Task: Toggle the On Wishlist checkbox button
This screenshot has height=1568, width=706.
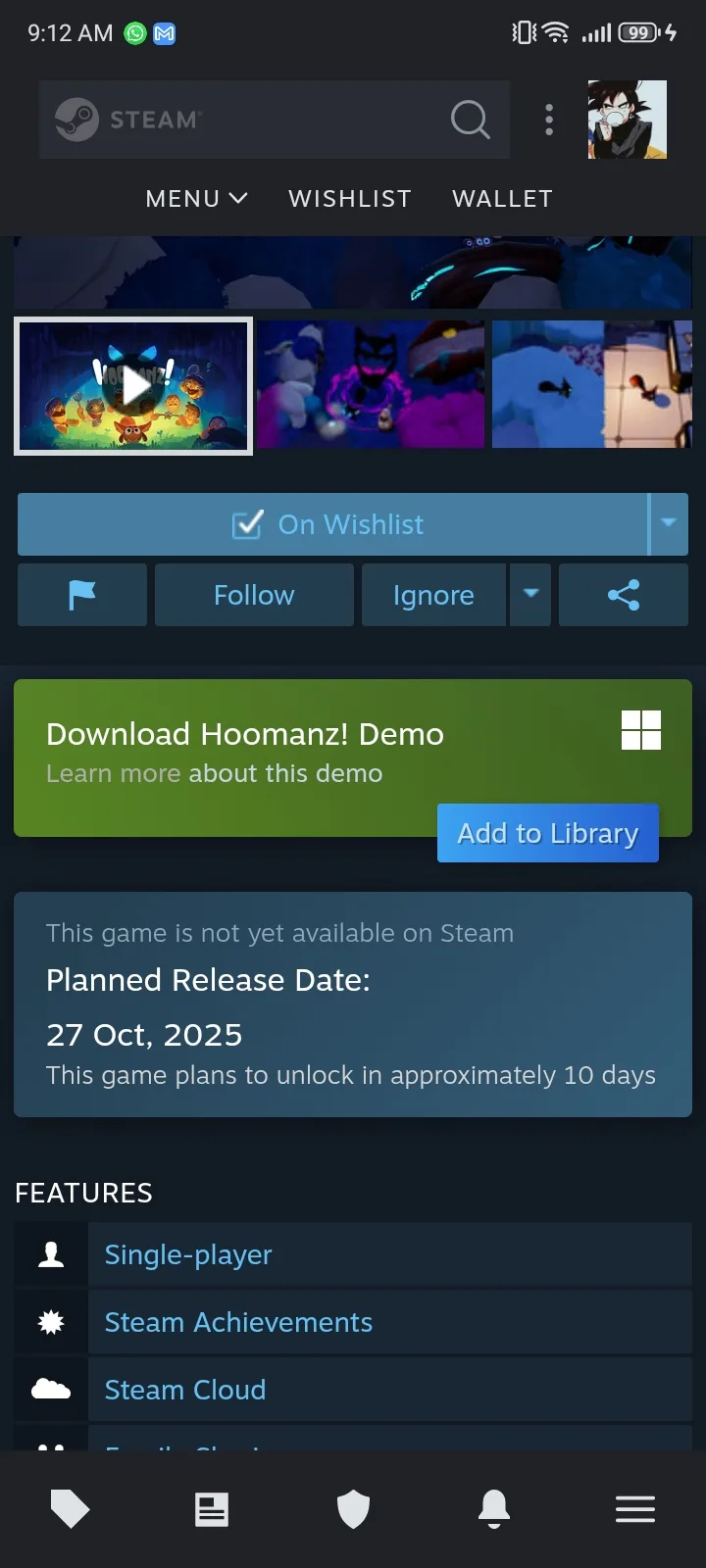Action: click(332, 524)
